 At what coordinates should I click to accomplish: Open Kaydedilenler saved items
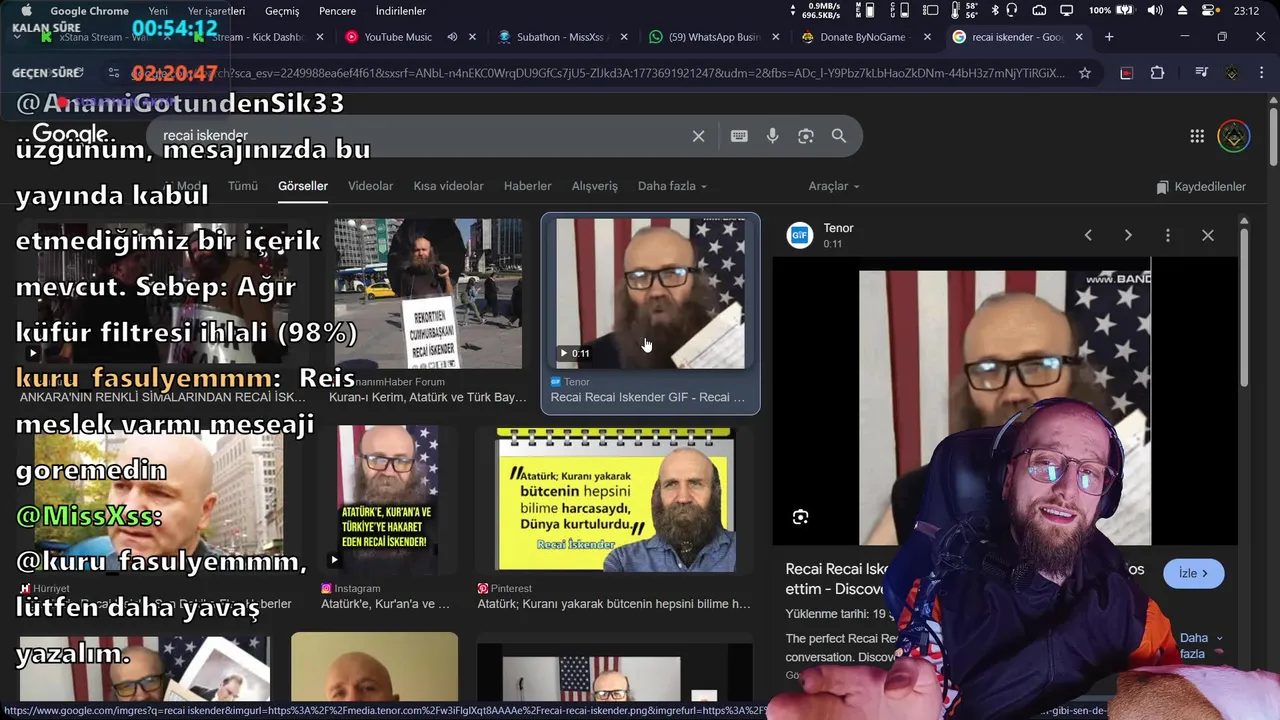1201,187
